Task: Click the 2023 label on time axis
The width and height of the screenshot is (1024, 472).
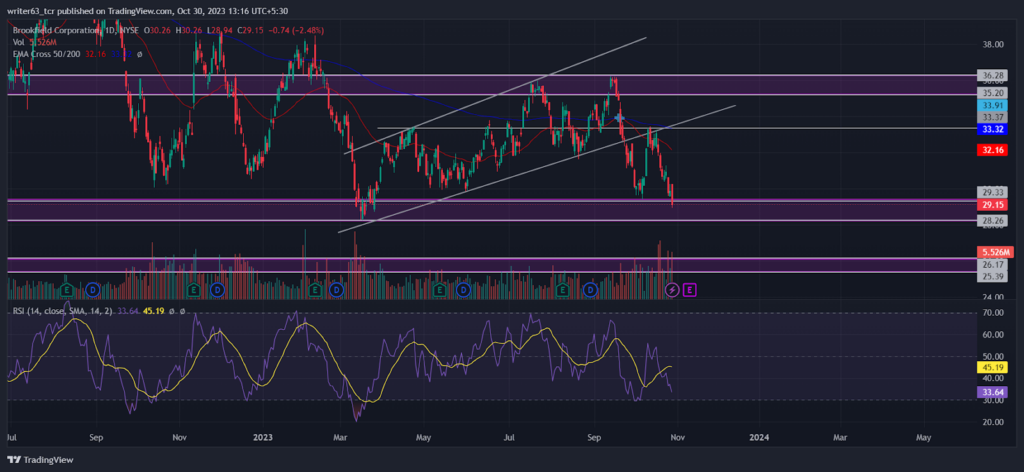Action: coord(263,435)
